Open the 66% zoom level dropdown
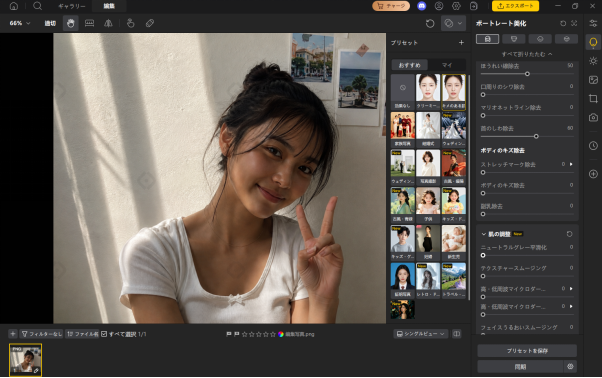602x378 pixels. pos(20,23)
